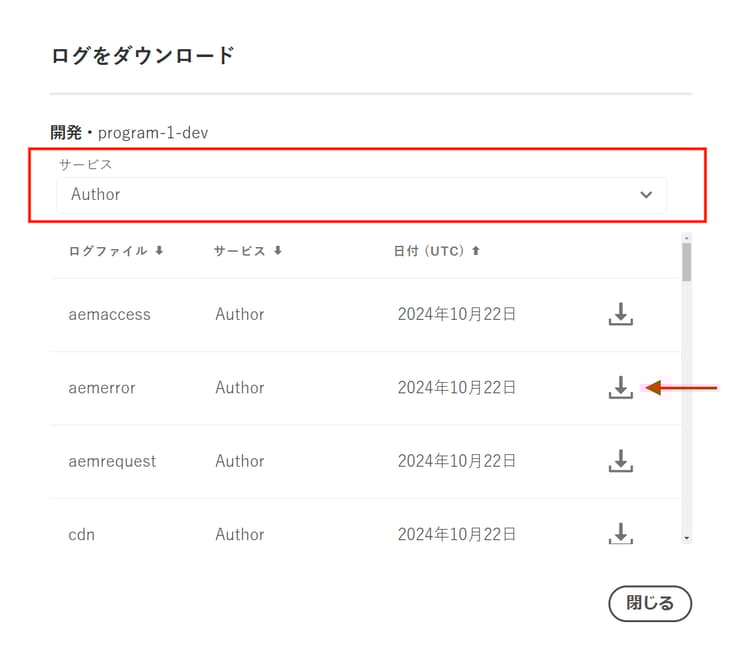Sort by 日付 (UTC) column arrow
750x666 pixels.
click(x=476, y=251)
